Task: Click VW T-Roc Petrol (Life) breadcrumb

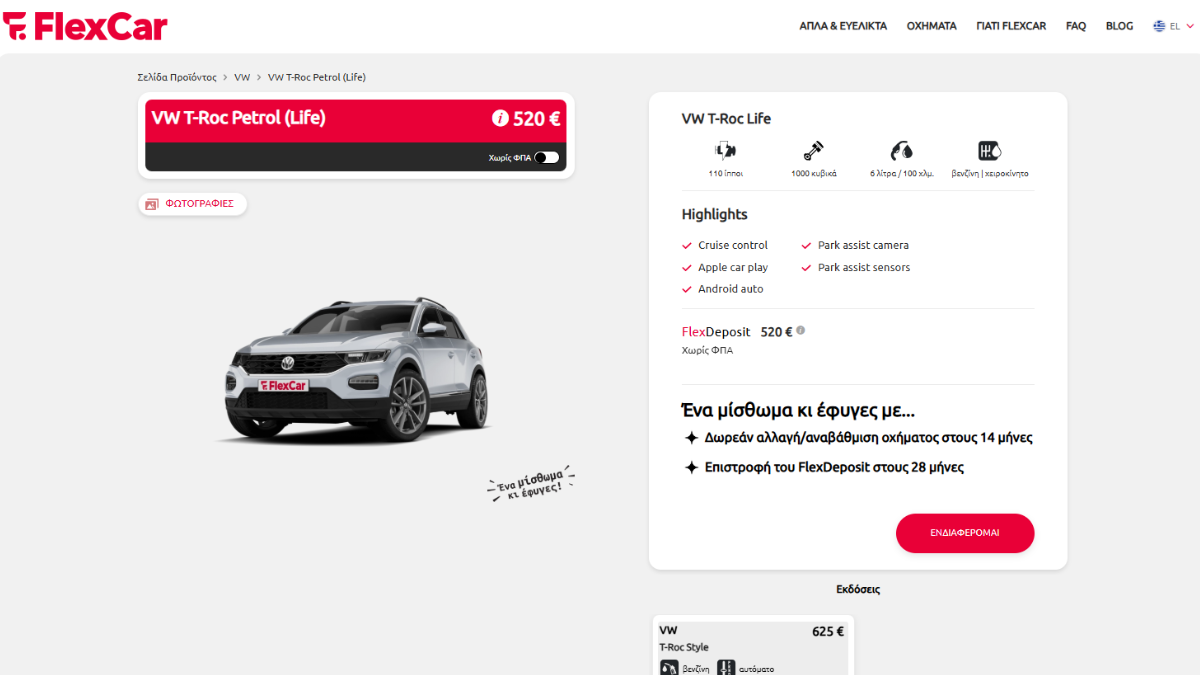Action: click(317, 77)
